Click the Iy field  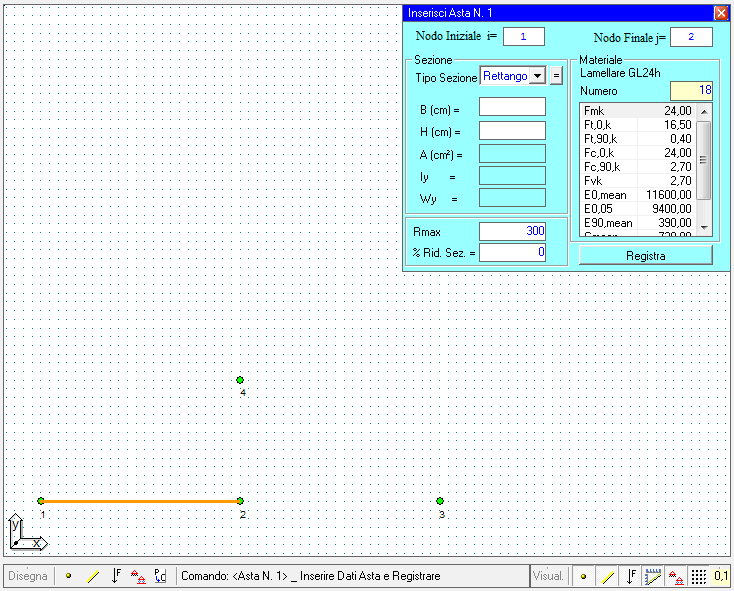tap(512, 176)
